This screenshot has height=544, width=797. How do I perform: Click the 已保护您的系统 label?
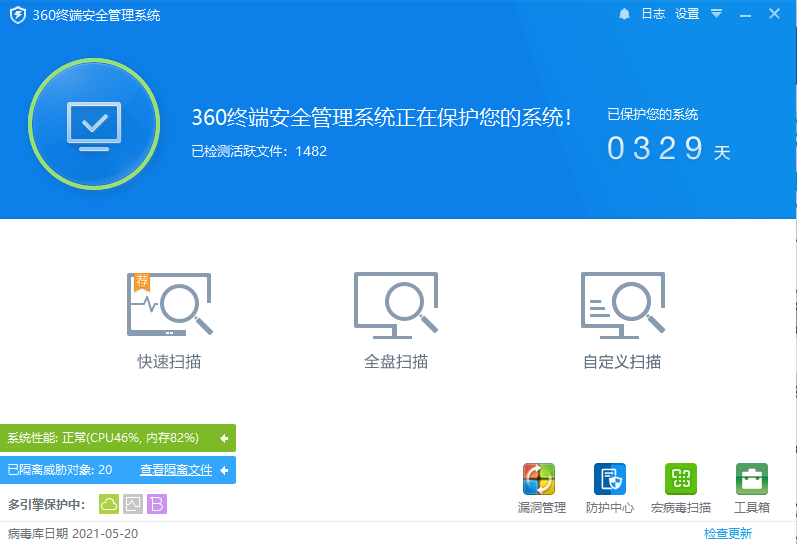pyautogui.click(x=653, y=114)
